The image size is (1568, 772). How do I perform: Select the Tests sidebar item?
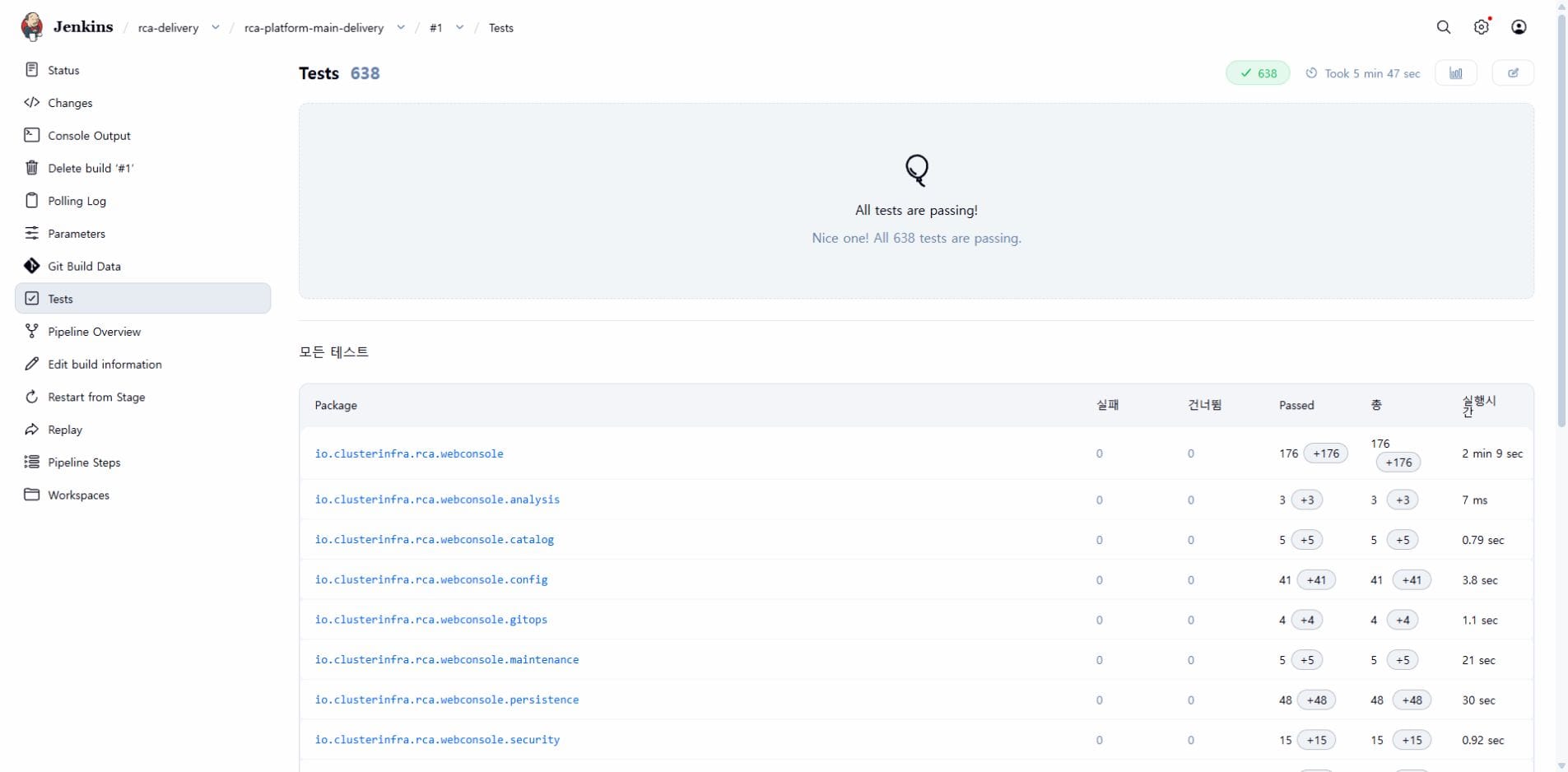pyautogui.click(x=143, y=299)
